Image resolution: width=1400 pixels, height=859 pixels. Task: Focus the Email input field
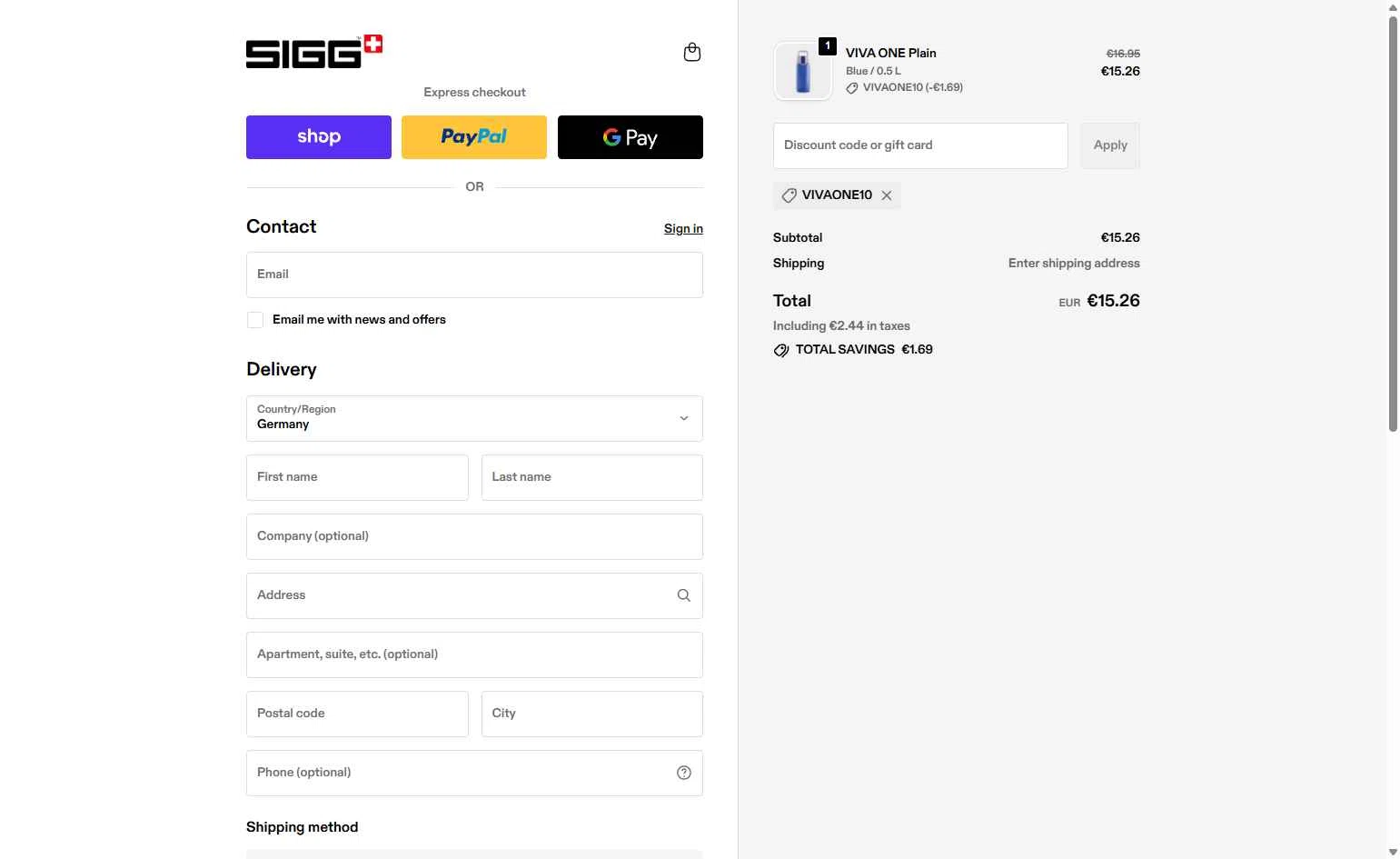pyautogui.click(x=474, y=275)
